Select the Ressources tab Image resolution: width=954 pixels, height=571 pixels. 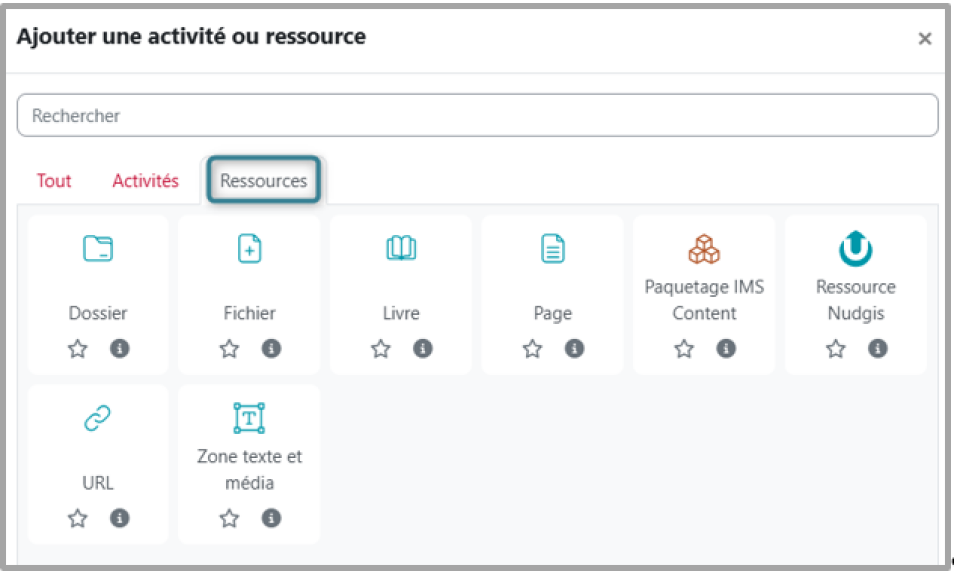point(264,181)
